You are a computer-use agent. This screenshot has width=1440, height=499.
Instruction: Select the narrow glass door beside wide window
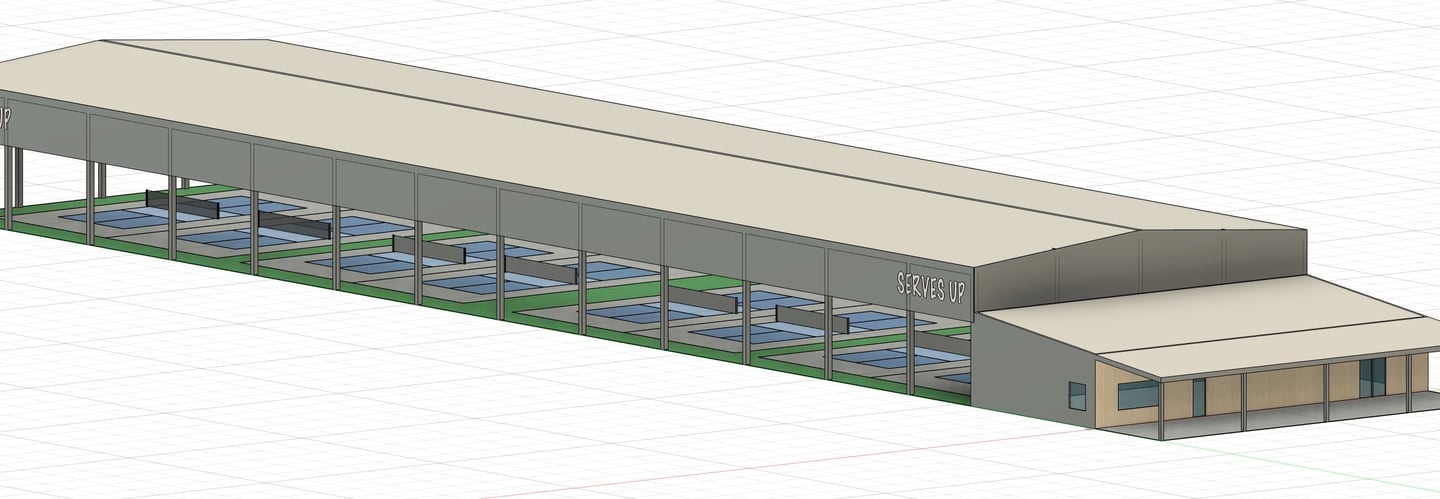coord(1199,397)
